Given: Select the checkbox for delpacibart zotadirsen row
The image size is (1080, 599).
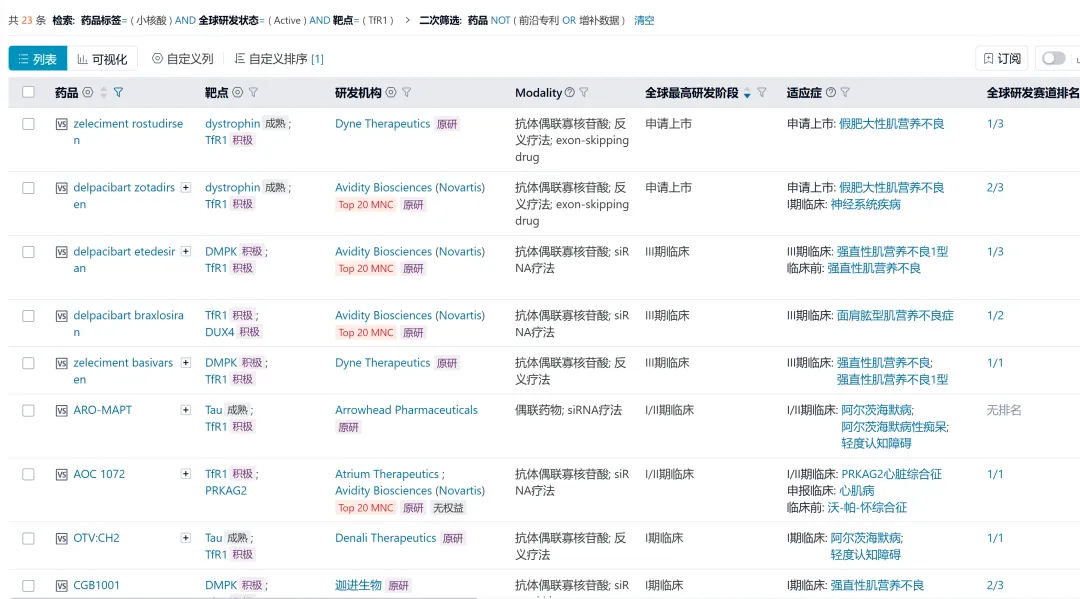Looking at the screenshot, I should click(x=28, y=188).
